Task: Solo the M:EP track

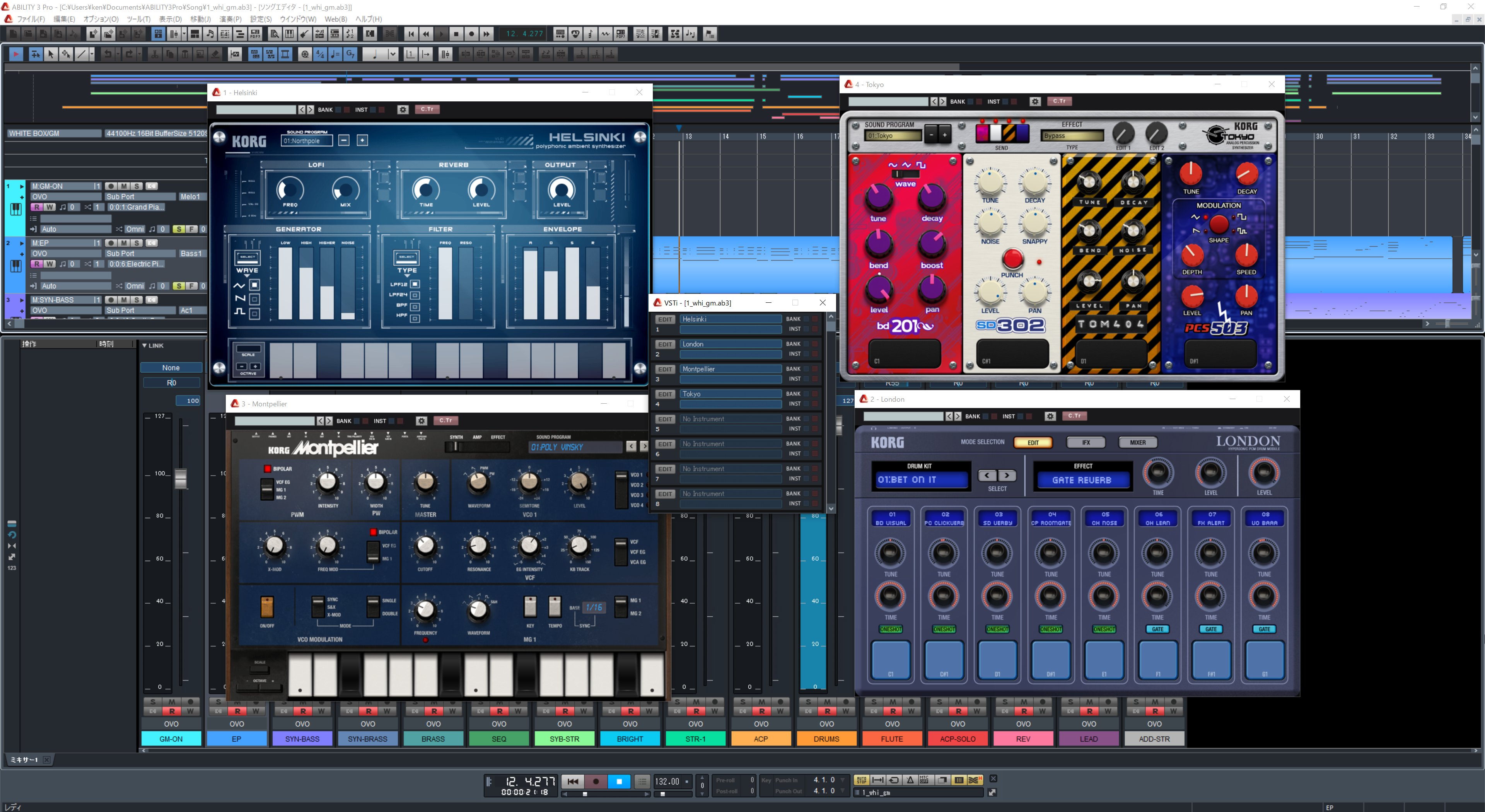Action: (x=136, y=243)
